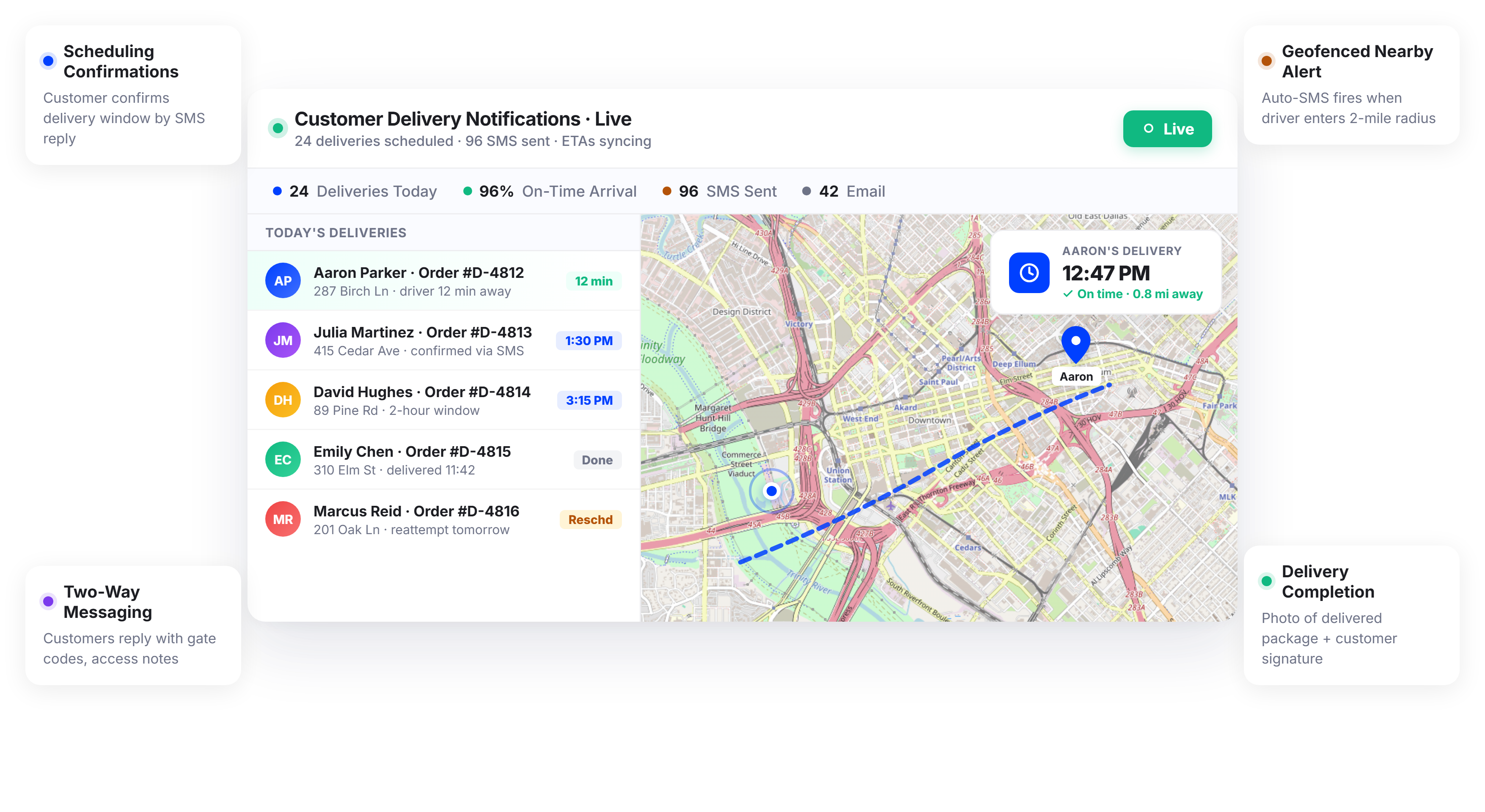Image resolution: width=1485 pixels, height=812 pixels.
Task: Open Aaron Parker · Order #D-4812
Action: (443, 281)
